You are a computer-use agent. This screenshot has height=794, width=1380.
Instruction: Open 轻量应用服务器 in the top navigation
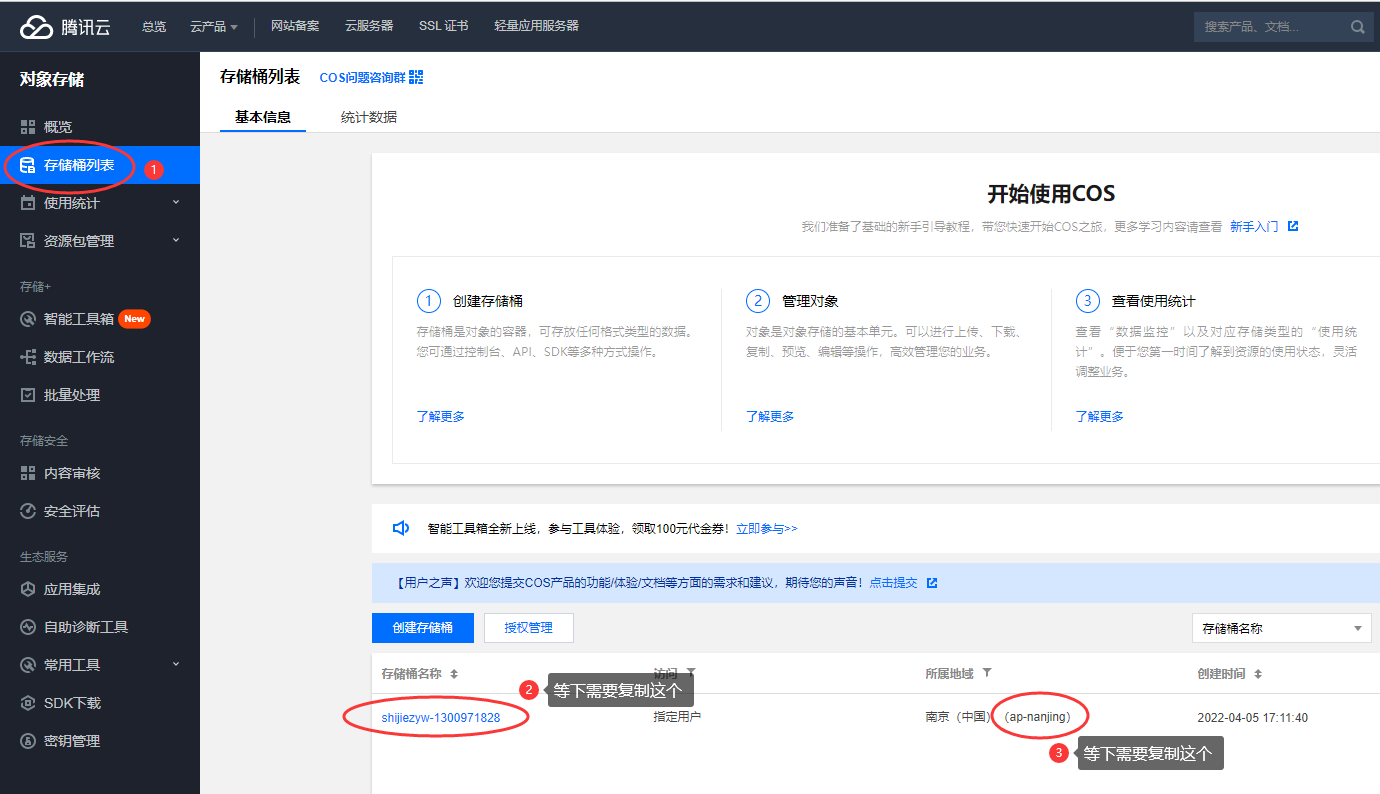(536, 26)
